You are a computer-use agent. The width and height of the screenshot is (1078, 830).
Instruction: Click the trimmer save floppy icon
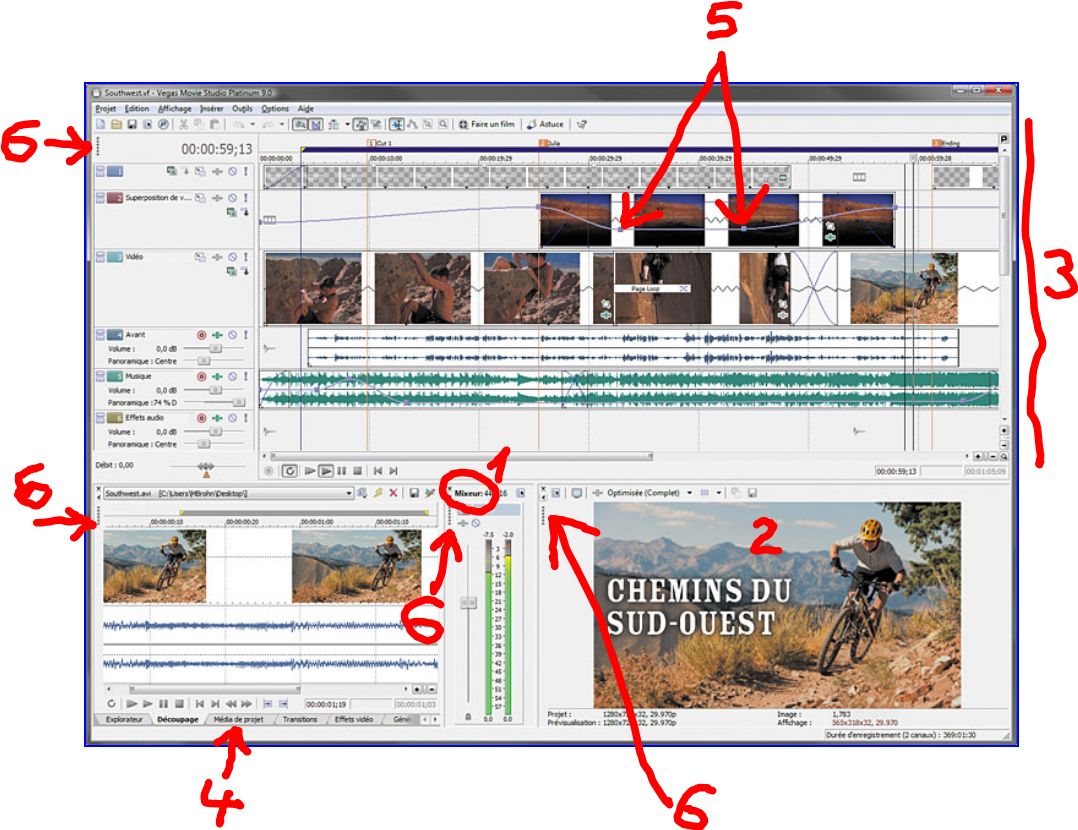pos(414,493)
